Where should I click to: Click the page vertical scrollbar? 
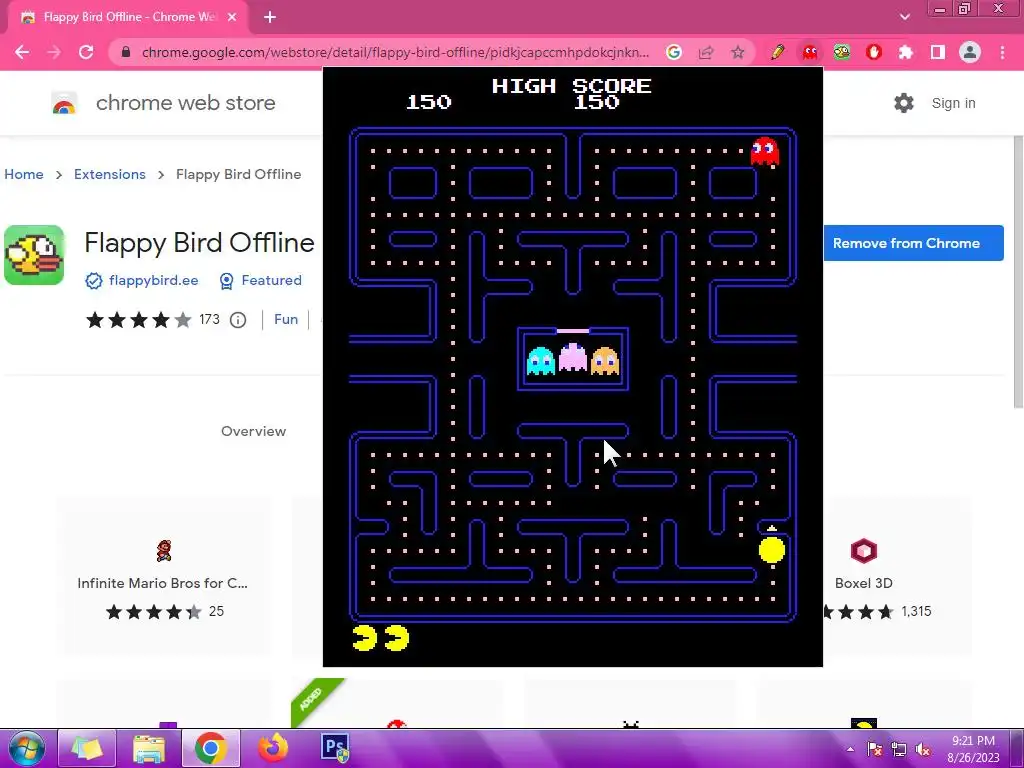[1018, 272]
